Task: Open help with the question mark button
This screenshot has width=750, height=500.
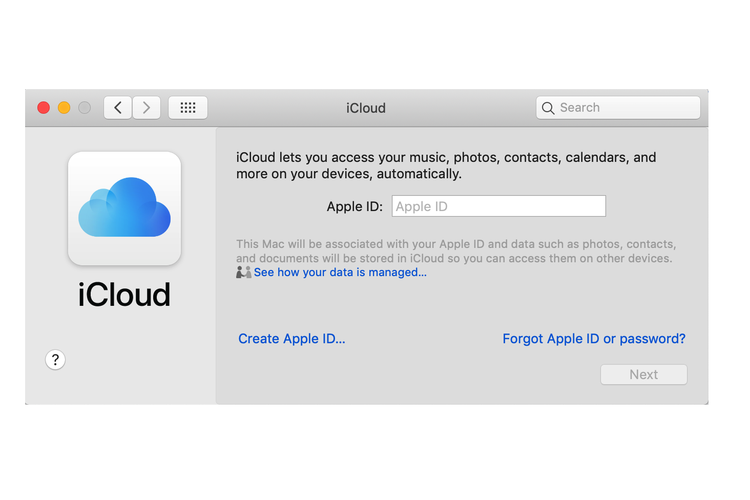Action: tap(56, 360)
